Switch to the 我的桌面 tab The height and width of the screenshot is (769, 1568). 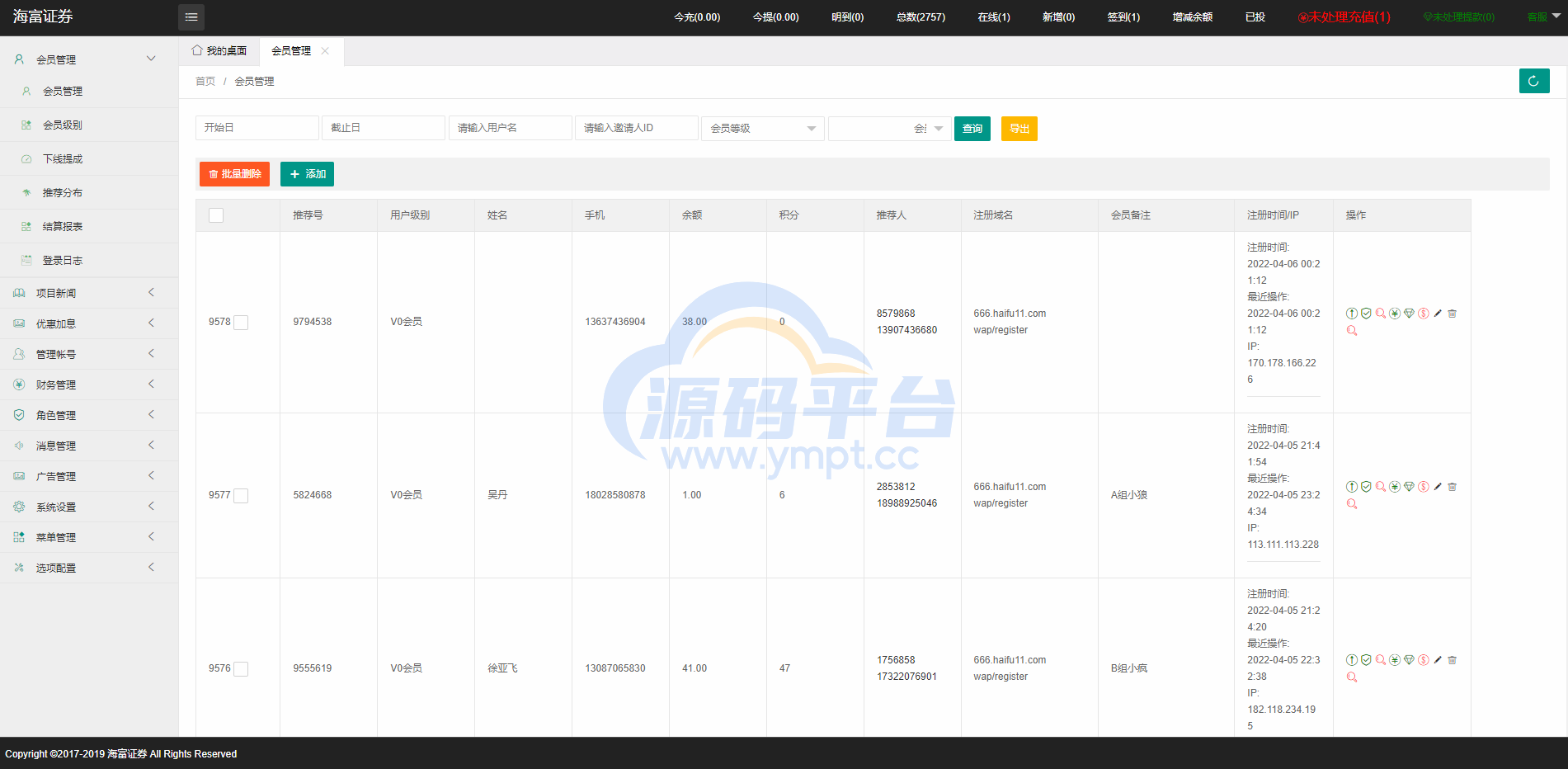coord(219,51)
